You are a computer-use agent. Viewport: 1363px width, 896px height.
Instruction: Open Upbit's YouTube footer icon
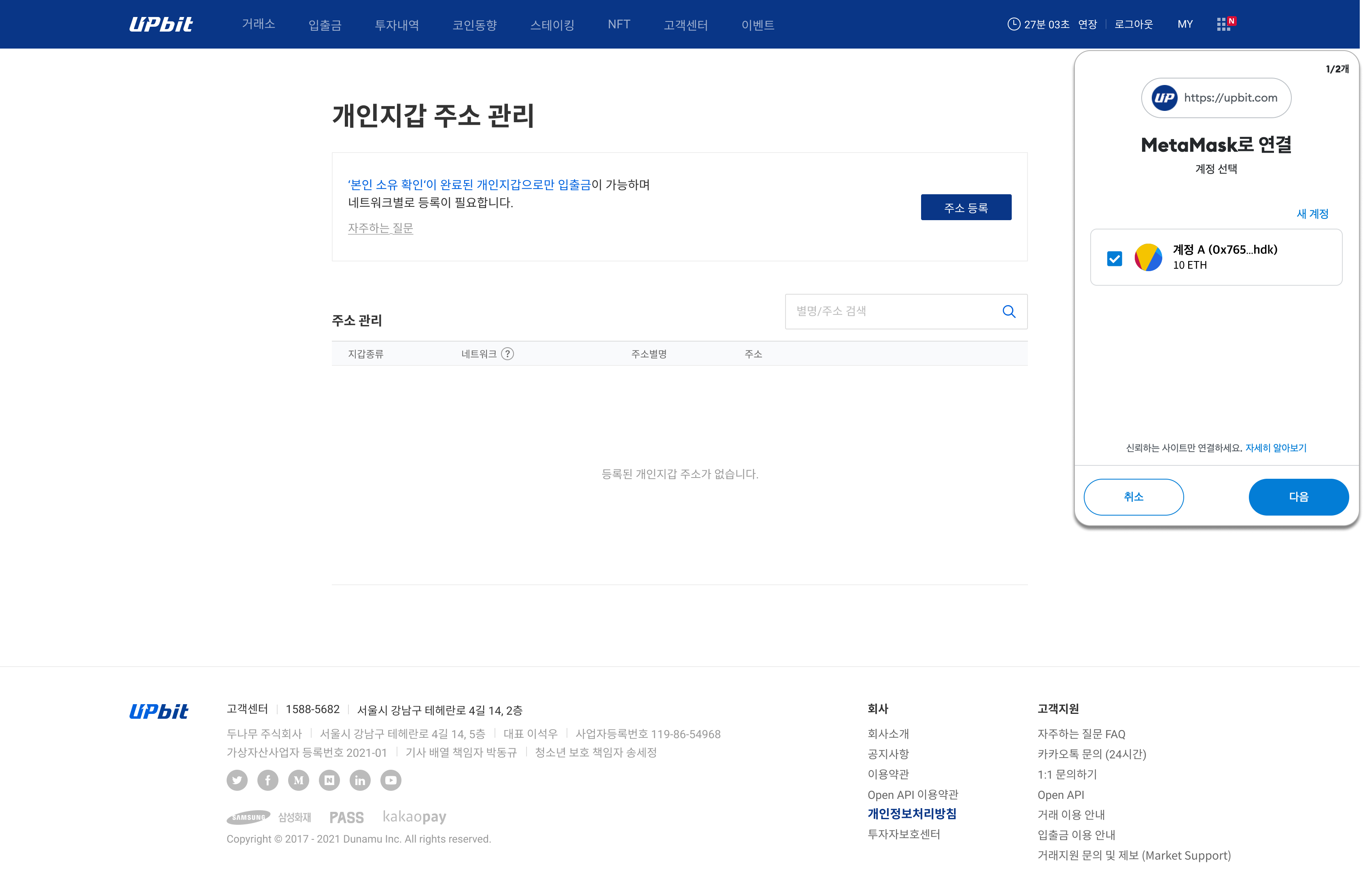(x=391, y=780)
